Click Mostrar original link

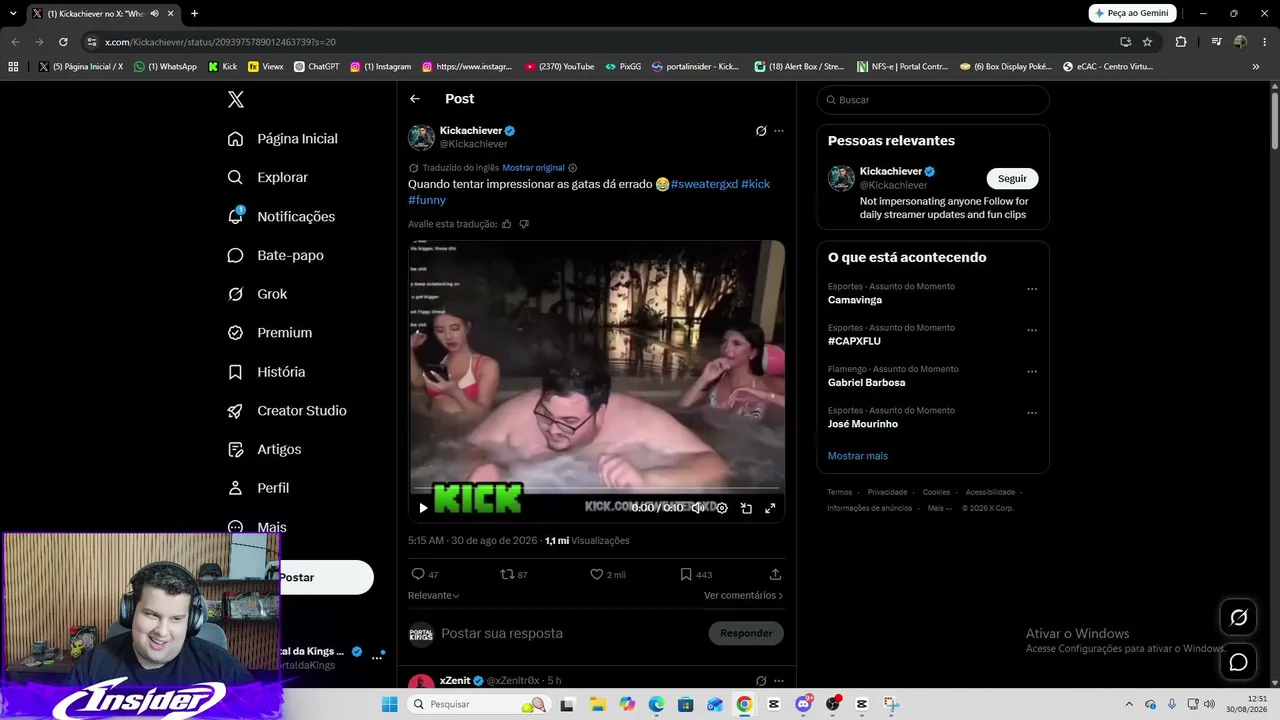pyautogui.click(x=533, y=168)
